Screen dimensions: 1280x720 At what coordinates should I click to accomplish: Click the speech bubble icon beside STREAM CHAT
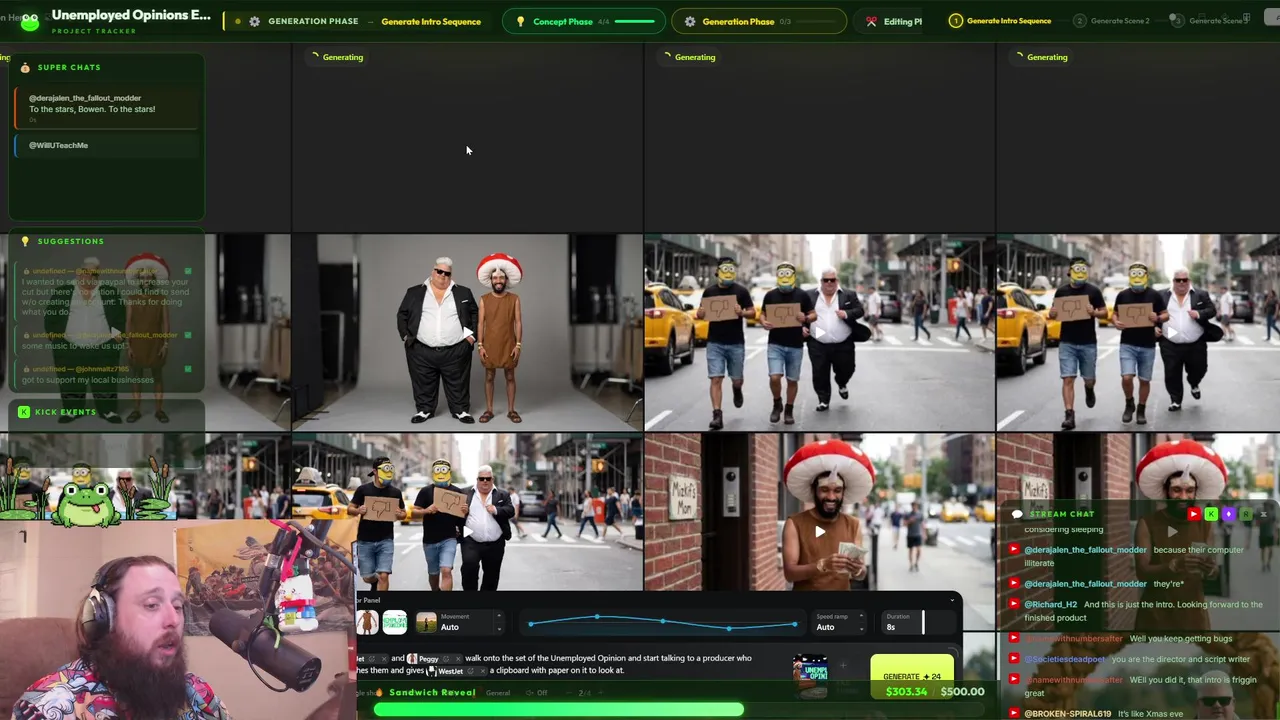[1017, 514]
